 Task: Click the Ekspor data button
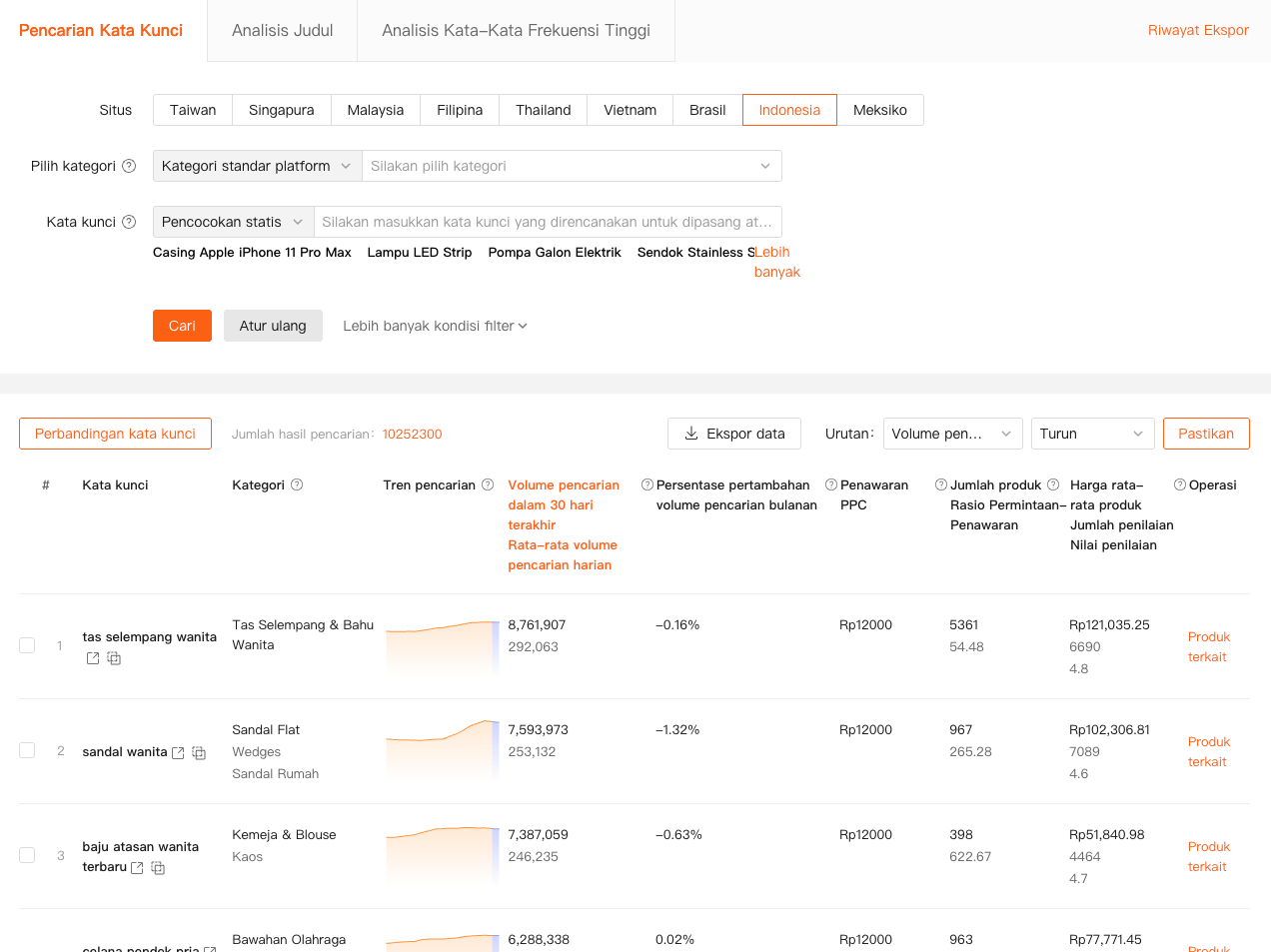pyautogui.click(x=734, y=434)
